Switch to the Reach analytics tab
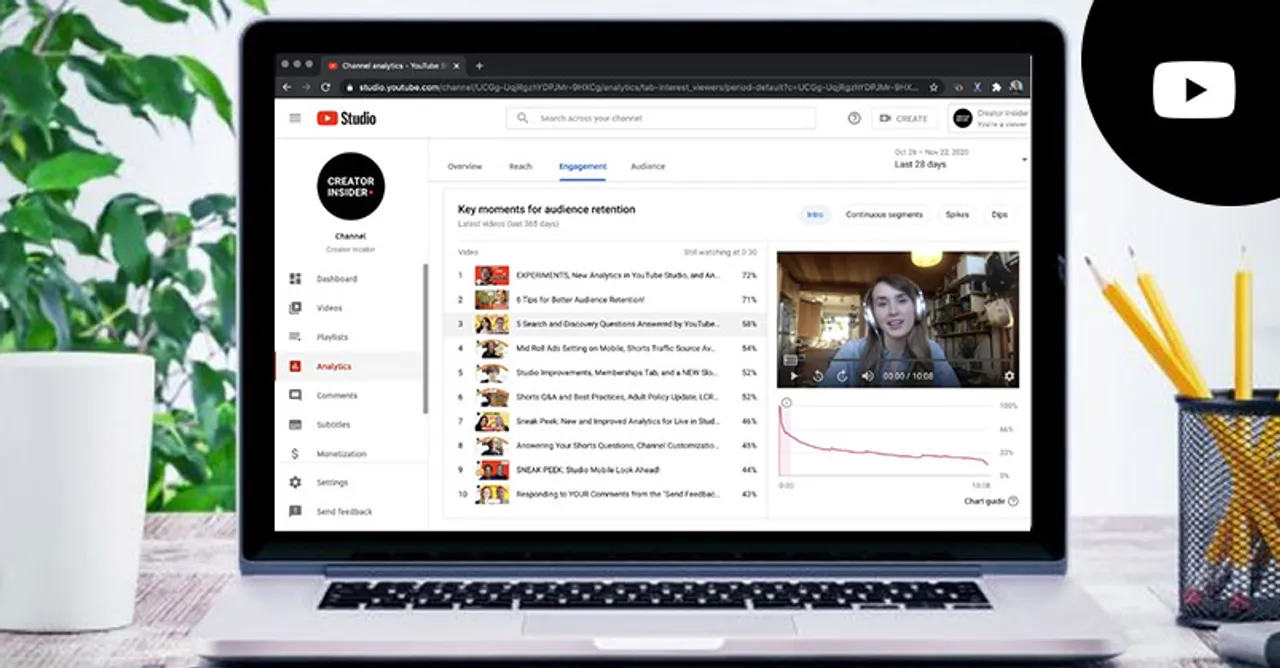Viewport: 1280px width, 668px height. (520, 166)
